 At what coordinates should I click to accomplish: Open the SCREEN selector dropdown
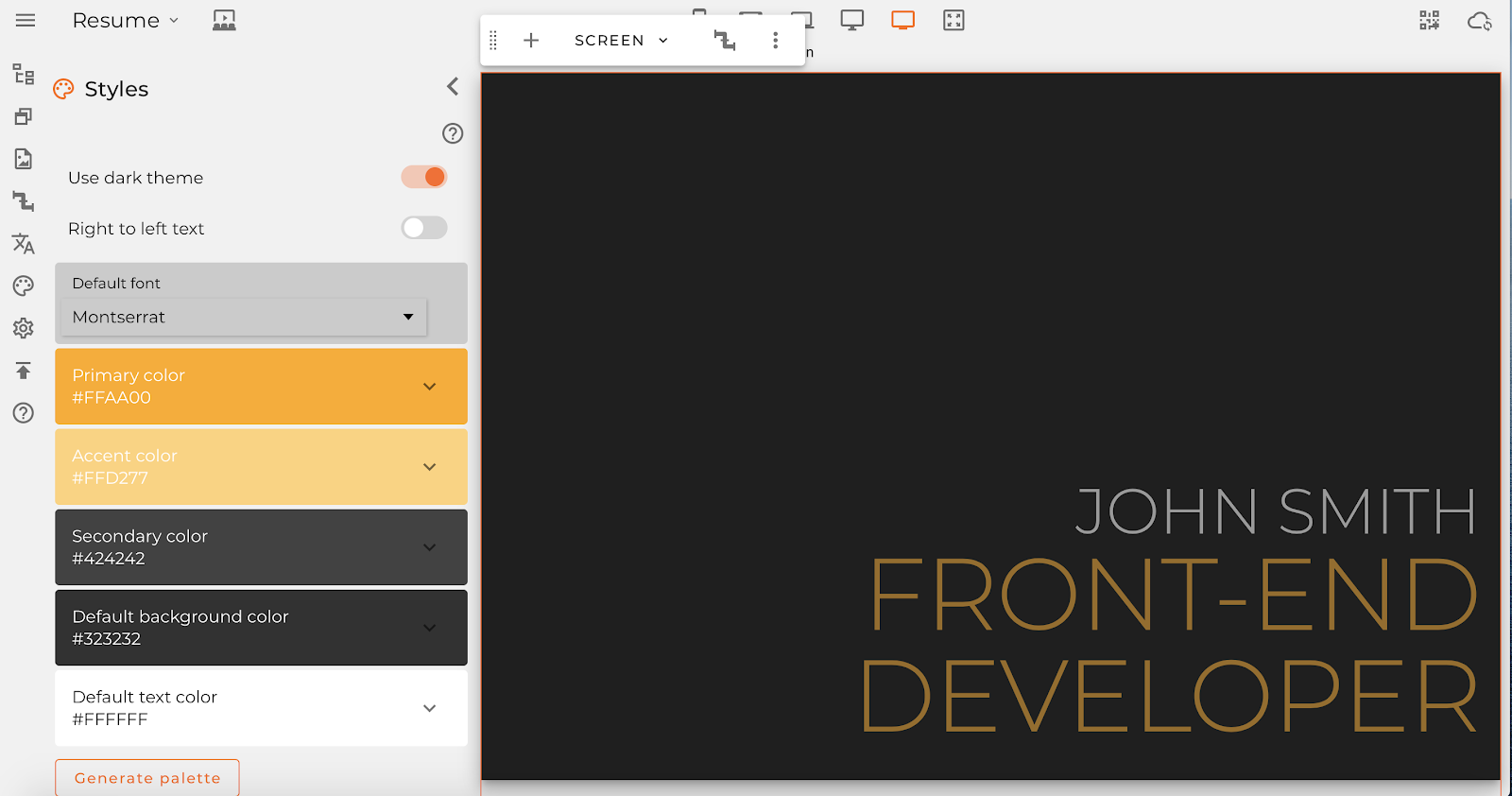[x=621, y=41]
